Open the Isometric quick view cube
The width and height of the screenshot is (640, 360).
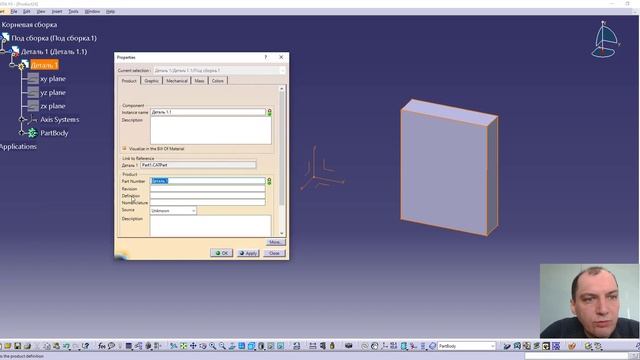click(251, 346)
